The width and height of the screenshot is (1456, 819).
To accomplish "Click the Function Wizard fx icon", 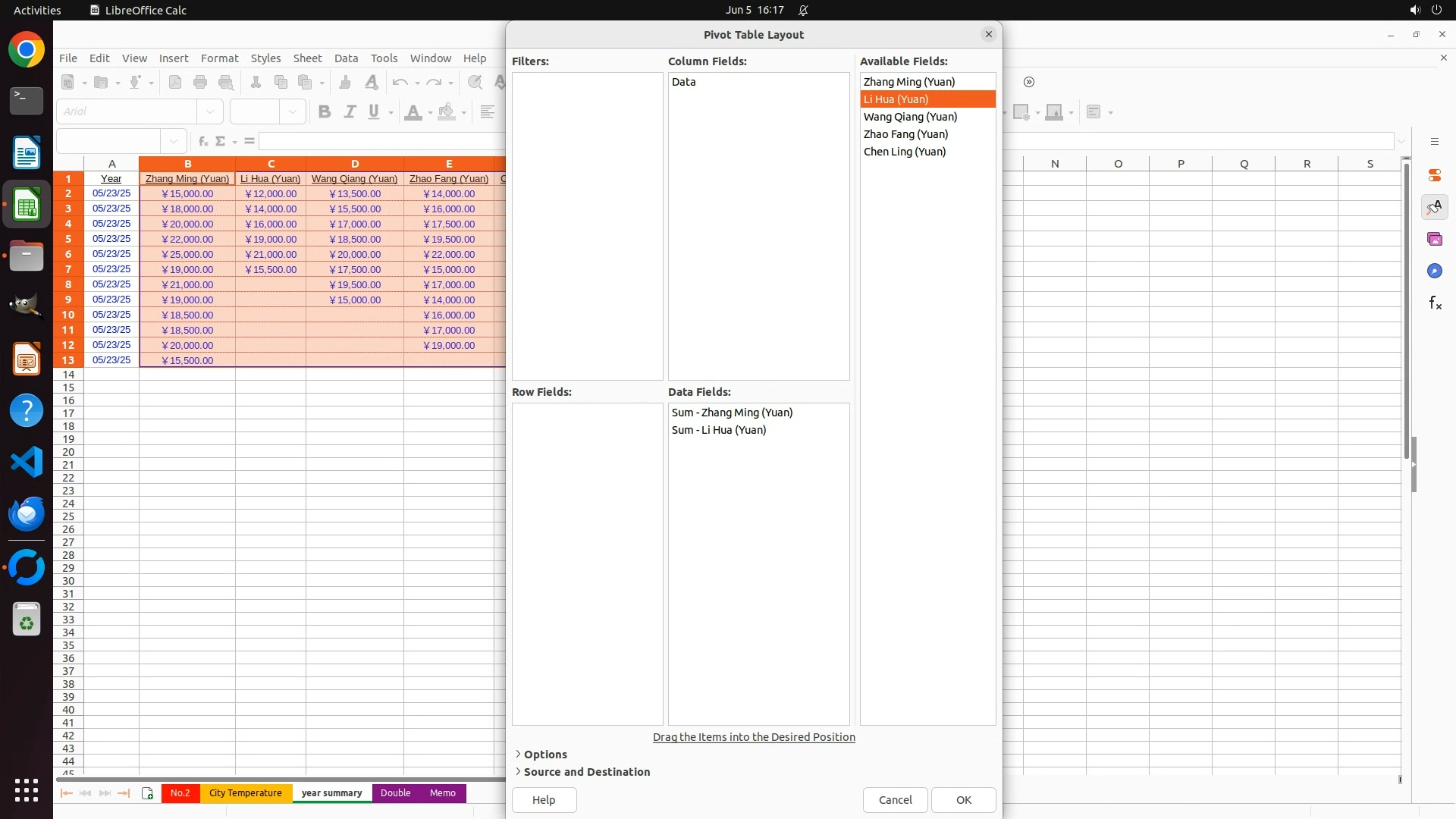I will (202, 141).
